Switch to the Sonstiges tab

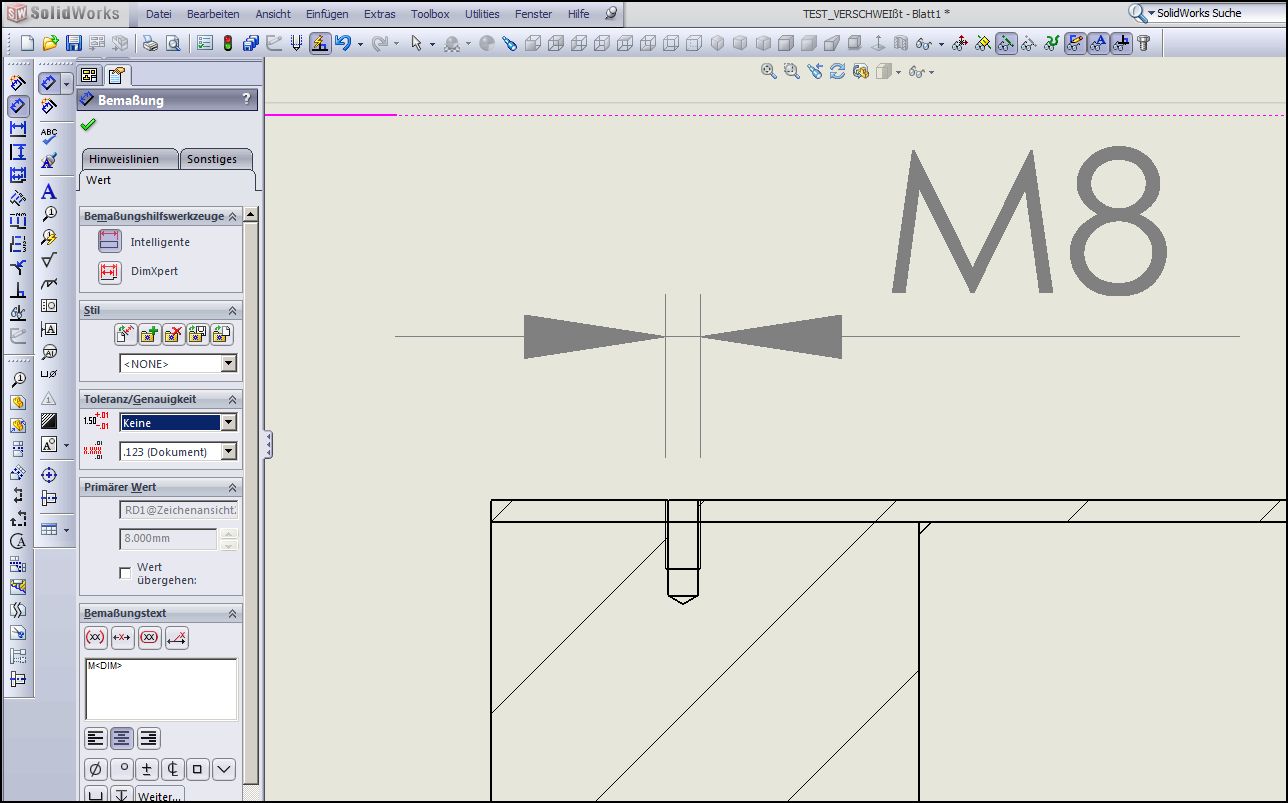click(212, 159)
